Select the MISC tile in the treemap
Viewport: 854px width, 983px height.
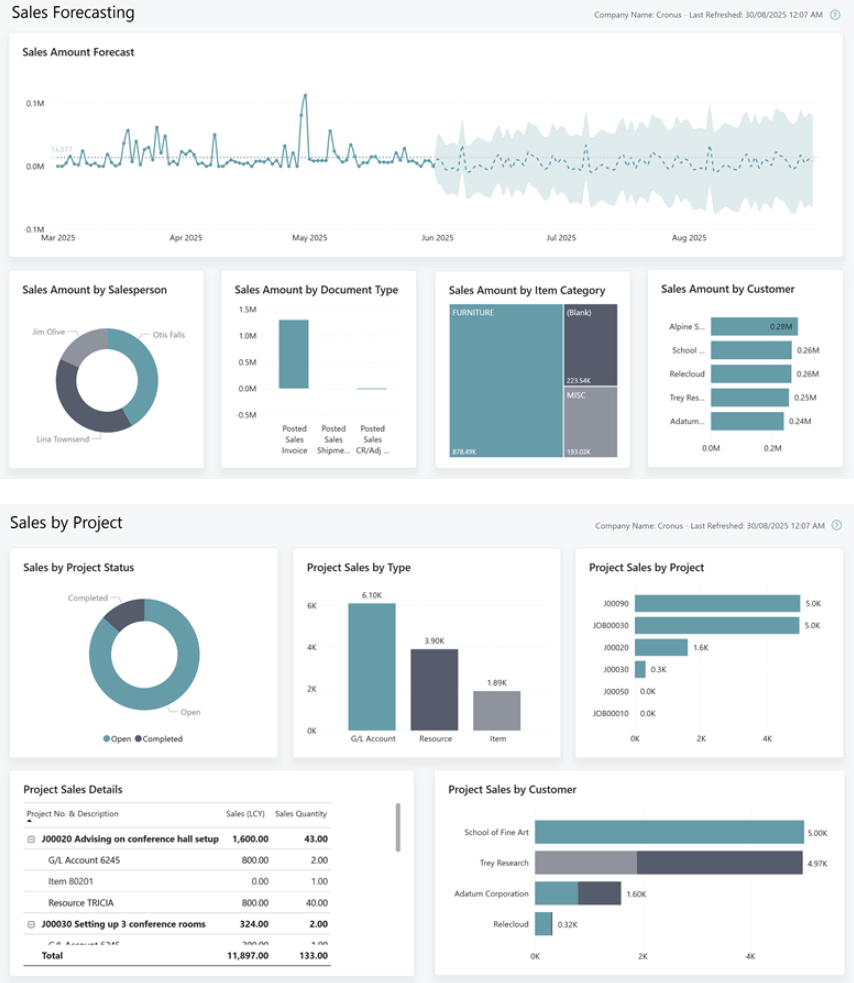click(x=590, y=422)
